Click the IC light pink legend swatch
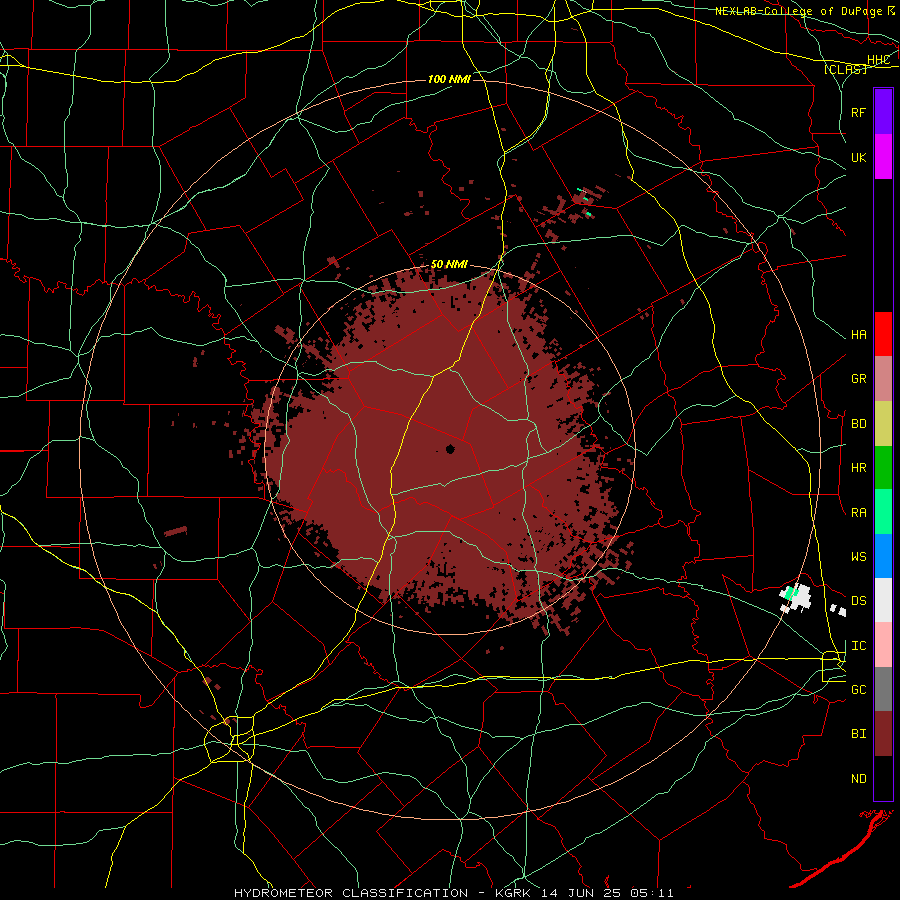The width and height of the screenshot is (900, 900). tap(883, 645)
